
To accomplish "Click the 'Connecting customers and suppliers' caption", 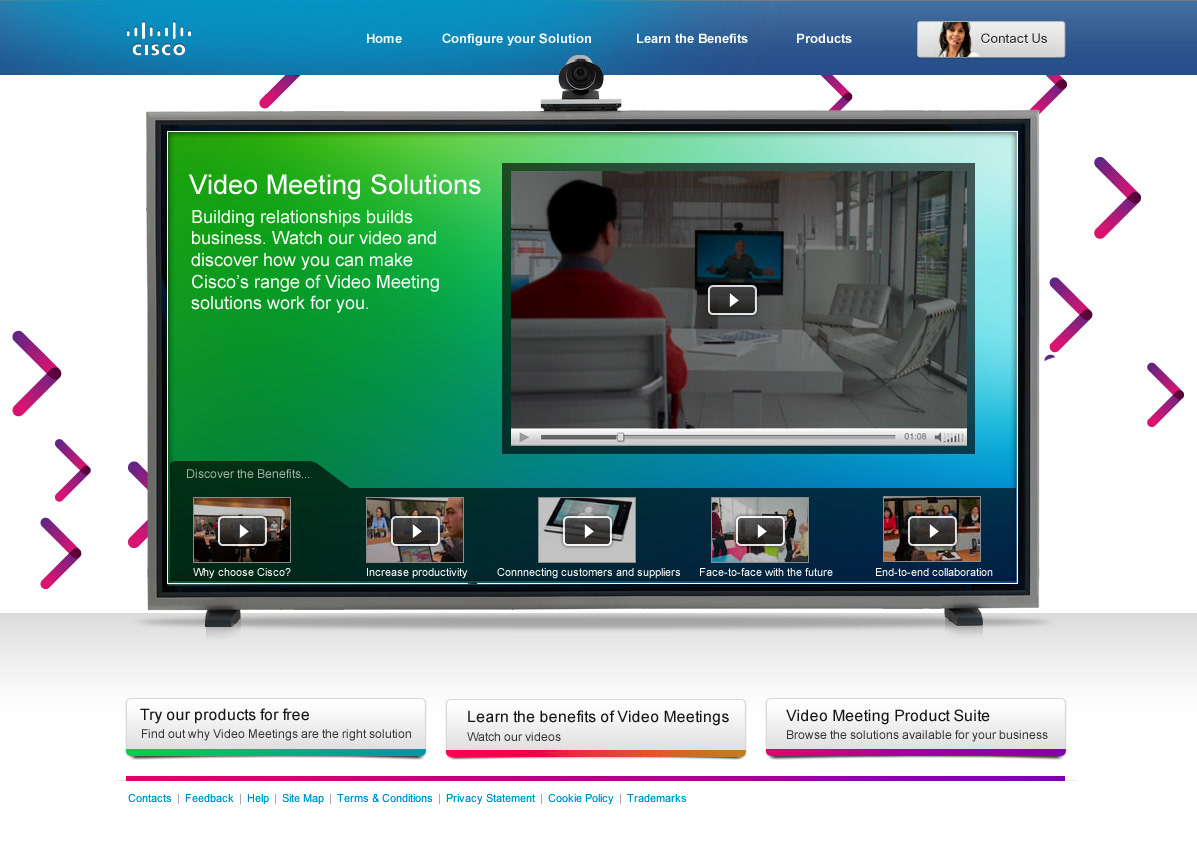I will 589,572.
